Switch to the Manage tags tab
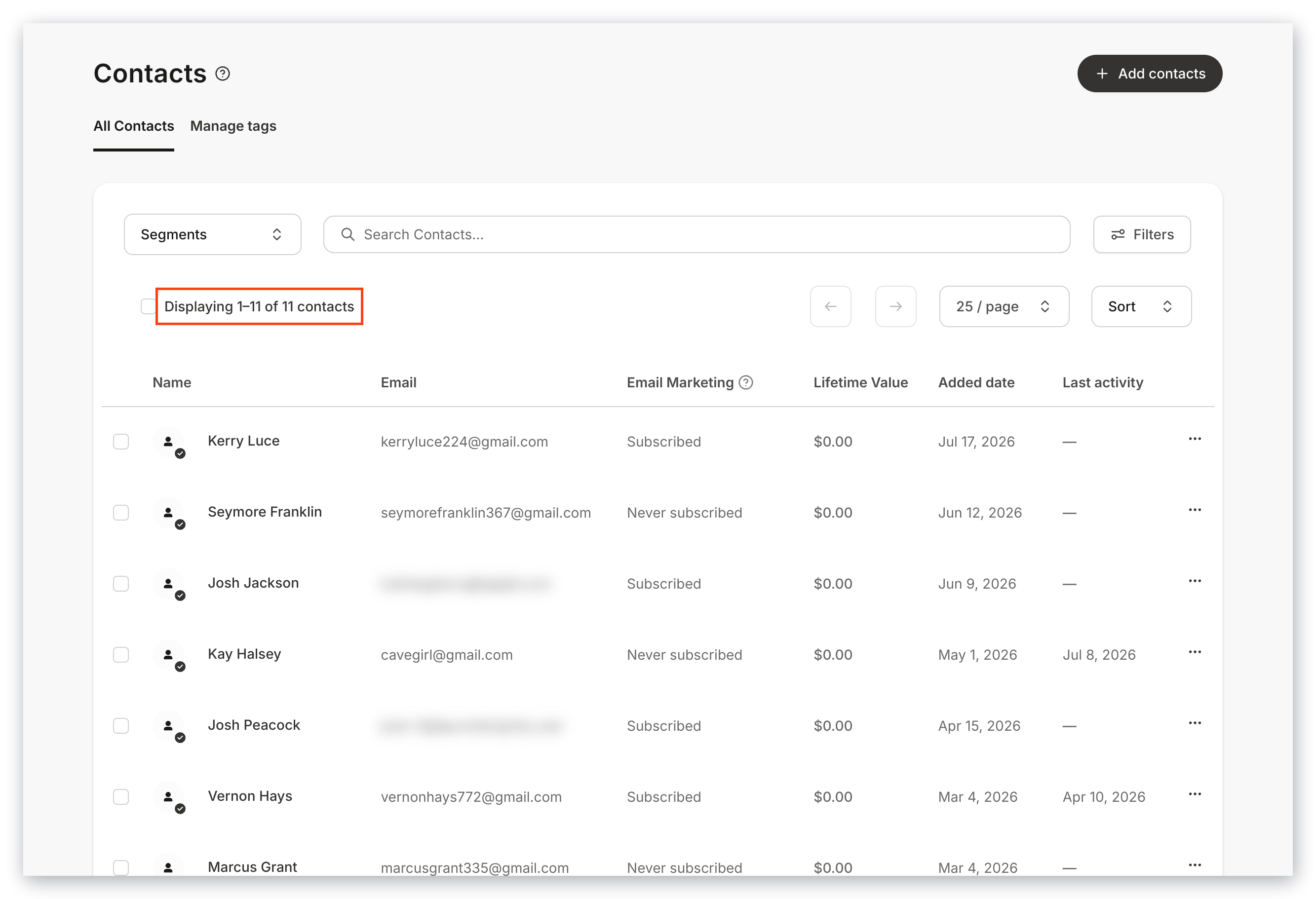Screen dimensions: 1316x899 pos(233,126)
